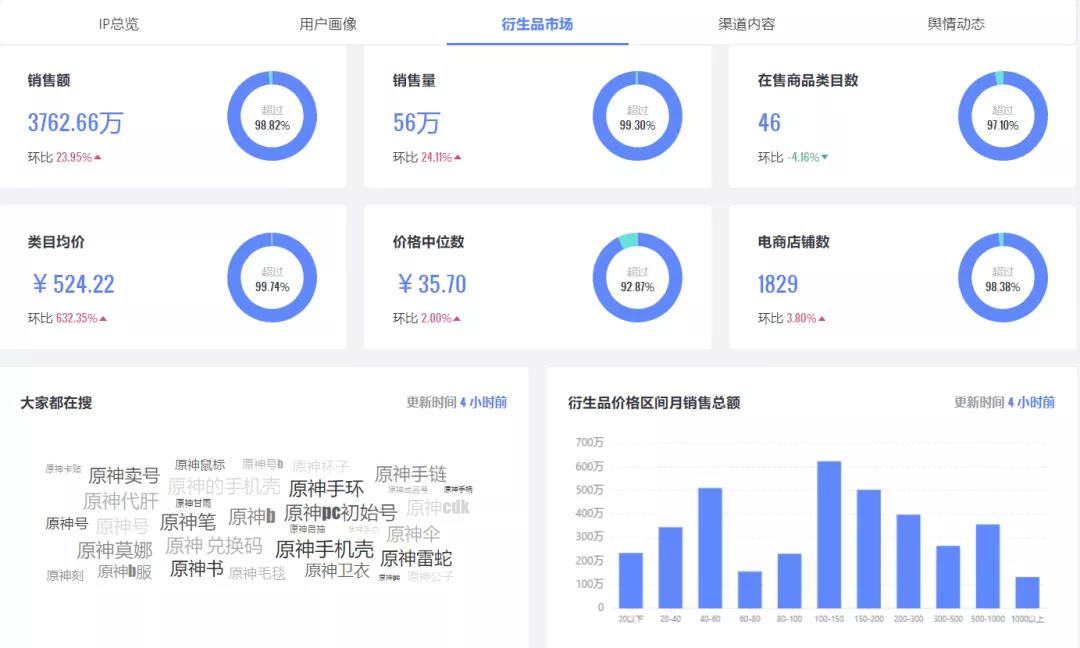Click the 在售商品类目数 donut showing 97.10%

(1003, 116)
